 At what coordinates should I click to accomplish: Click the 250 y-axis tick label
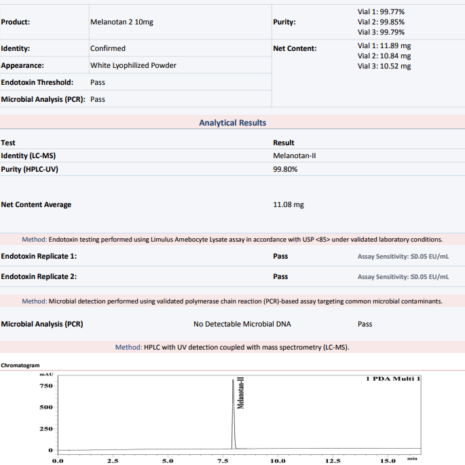click(46, 429)
